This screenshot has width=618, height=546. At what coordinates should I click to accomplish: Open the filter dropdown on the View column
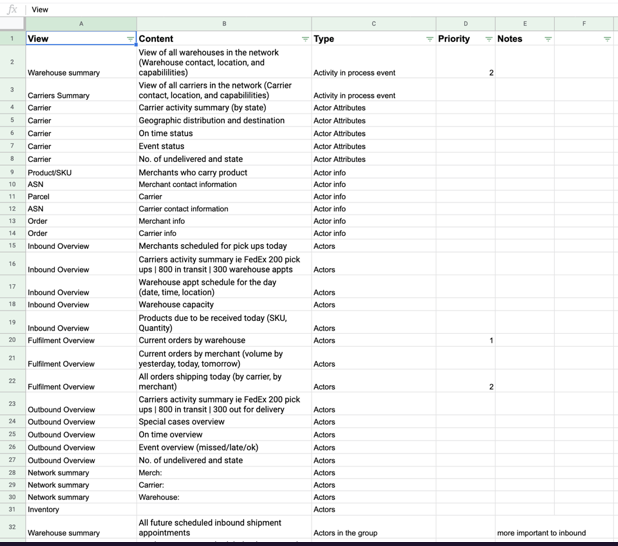coord(130,39)
